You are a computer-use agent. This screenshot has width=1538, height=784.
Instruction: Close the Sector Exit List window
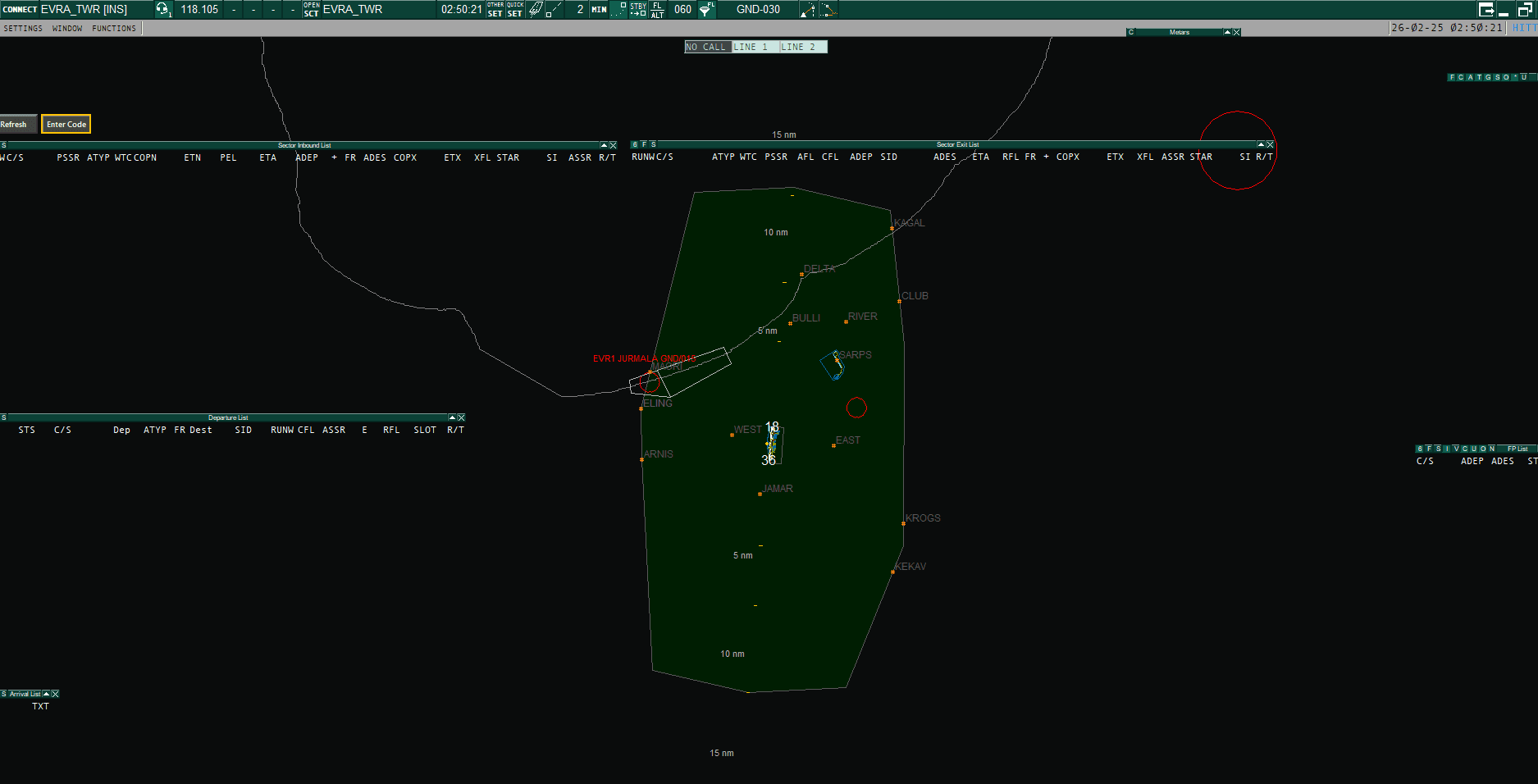1270,144
